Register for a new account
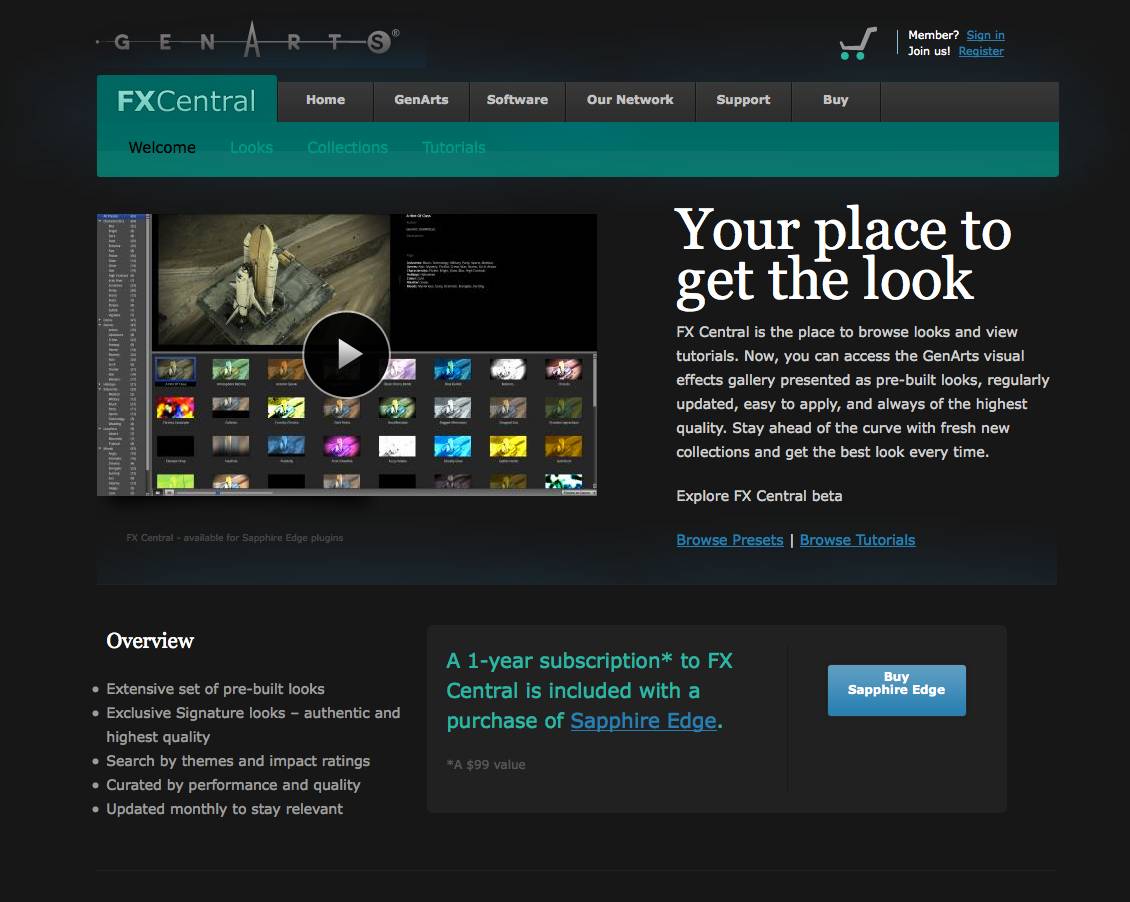This screenshot has width=1130, height=902. click(x=981, y=51)
